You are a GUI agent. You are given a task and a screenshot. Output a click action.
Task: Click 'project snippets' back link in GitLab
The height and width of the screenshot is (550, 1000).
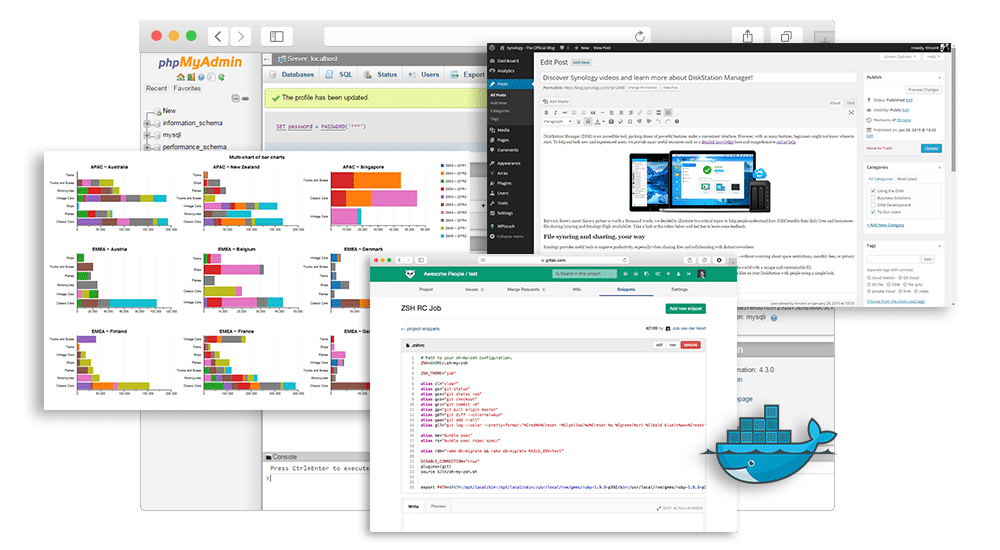(420, 329)
